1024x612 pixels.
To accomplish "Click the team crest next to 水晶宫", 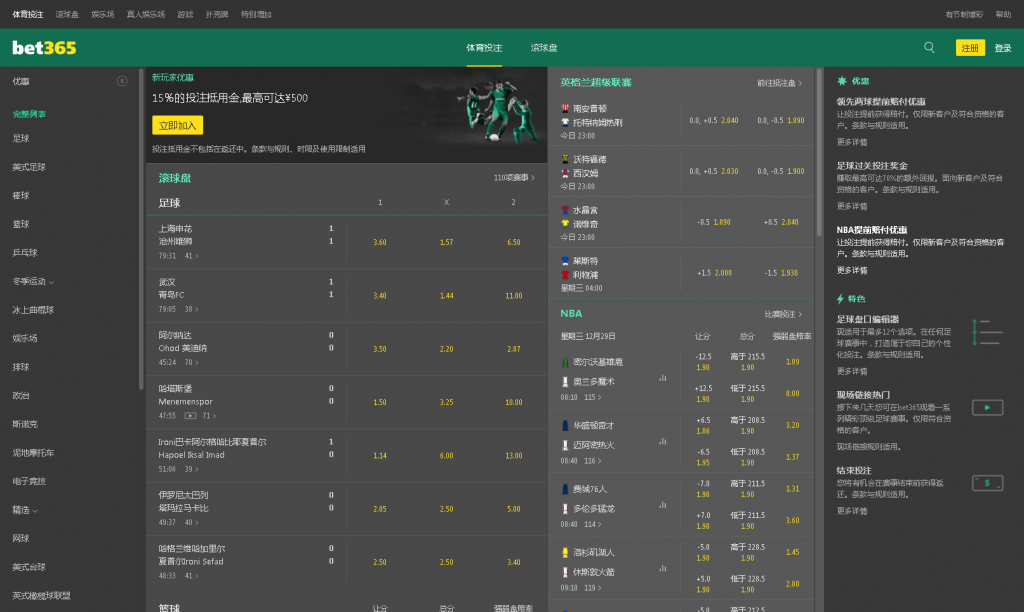I will [565, 208].
